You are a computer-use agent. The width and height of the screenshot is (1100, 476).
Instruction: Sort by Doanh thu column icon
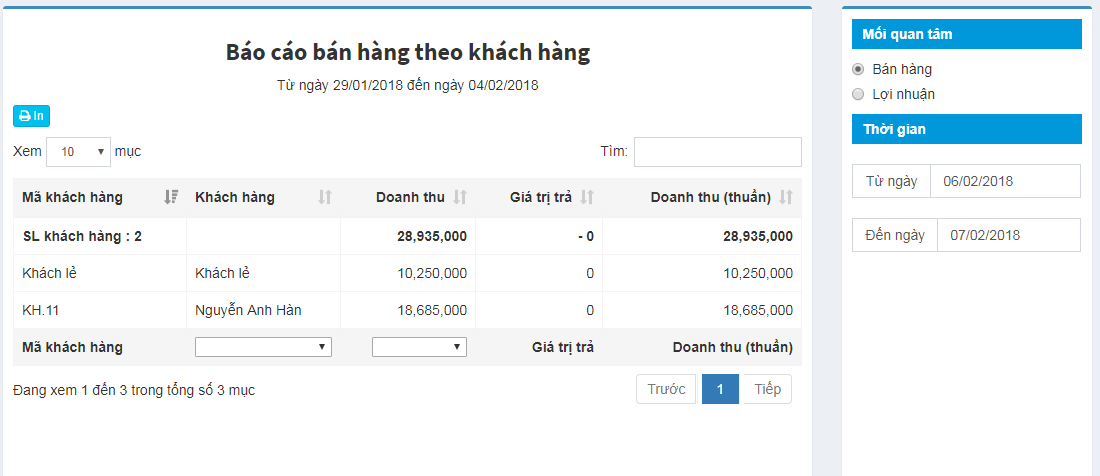460,198
